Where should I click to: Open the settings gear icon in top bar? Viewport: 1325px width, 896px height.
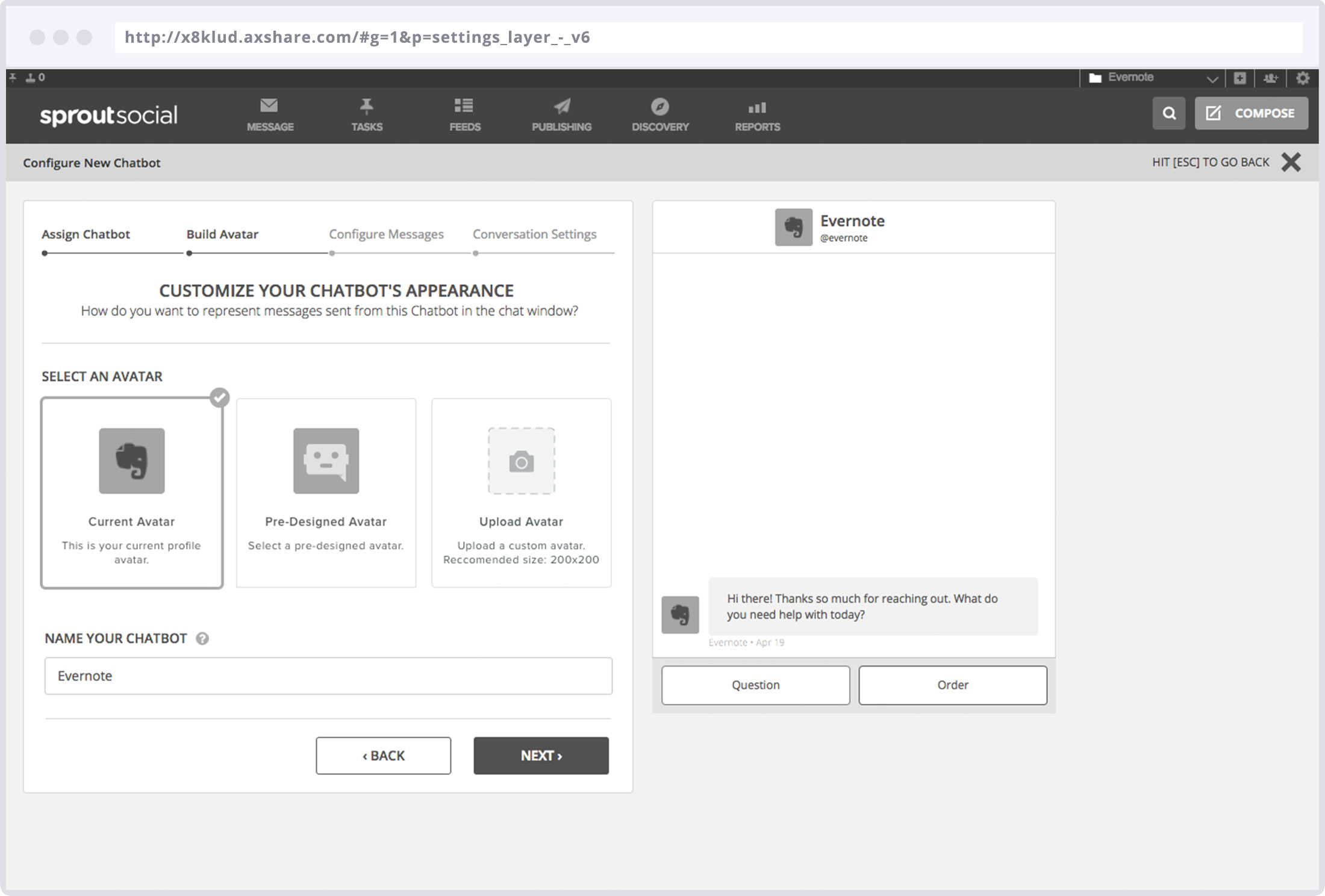tap(1303, 78)
